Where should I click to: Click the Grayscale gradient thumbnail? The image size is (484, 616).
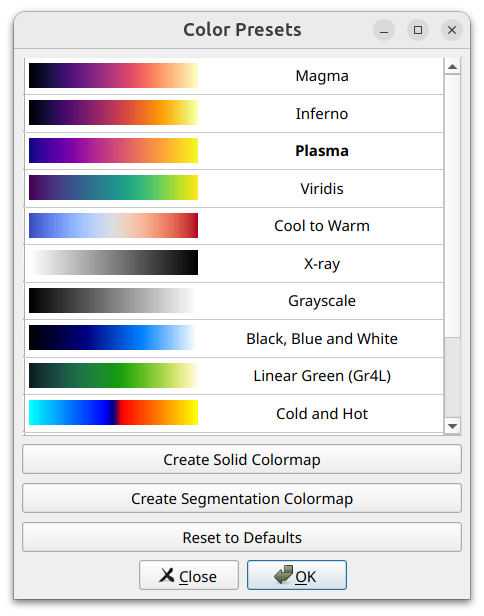pos(113,301)
